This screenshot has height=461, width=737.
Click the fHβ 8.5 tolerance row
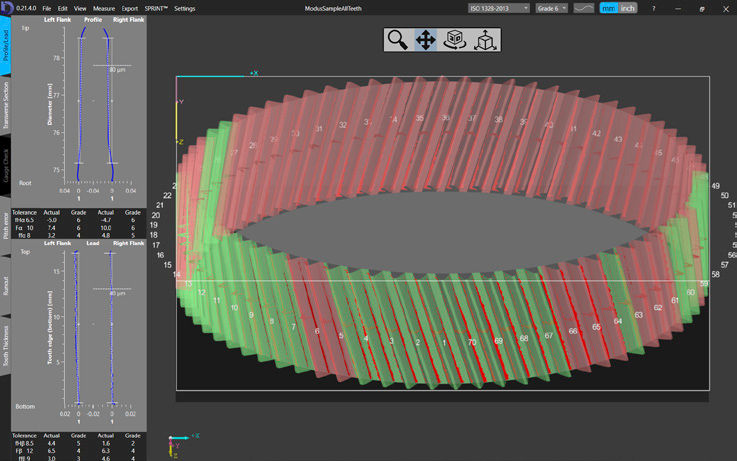pos(78,443)
